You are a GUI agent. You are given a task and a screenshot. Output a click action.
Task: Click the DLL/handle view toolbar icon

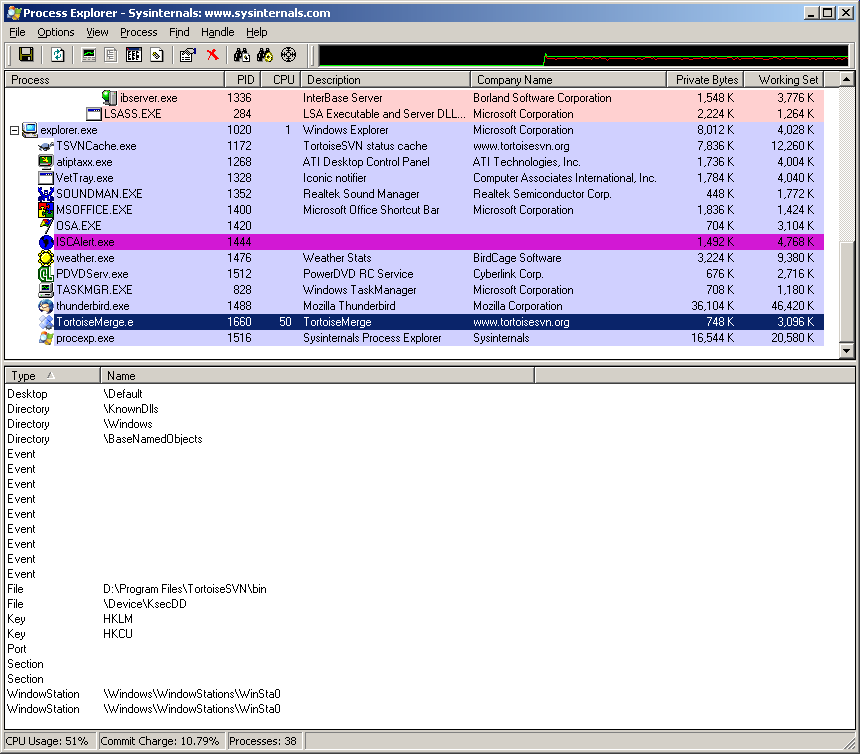click(157, 54)
